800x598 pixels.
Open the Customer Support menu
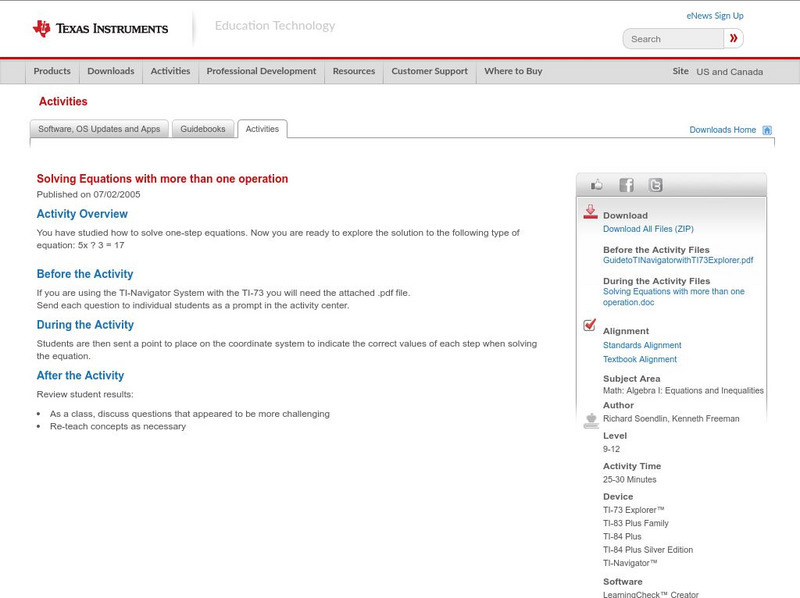pos(430,71)
